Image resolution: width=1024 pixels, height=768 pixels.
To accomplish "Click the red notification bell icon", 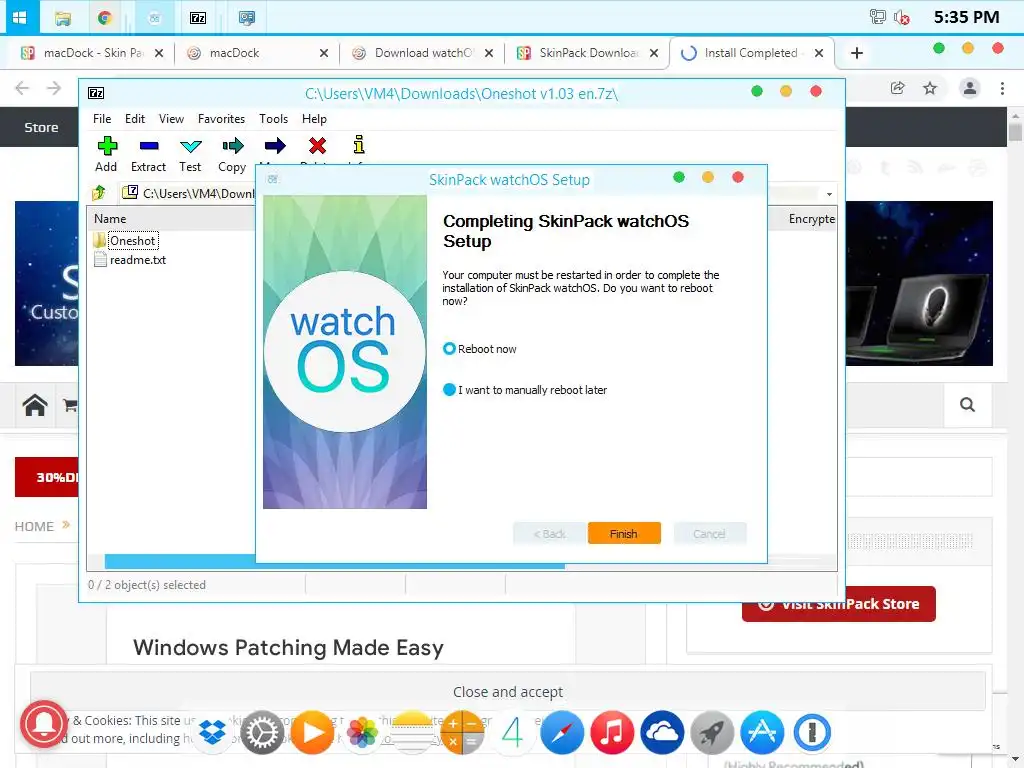I will pos(44,724).
